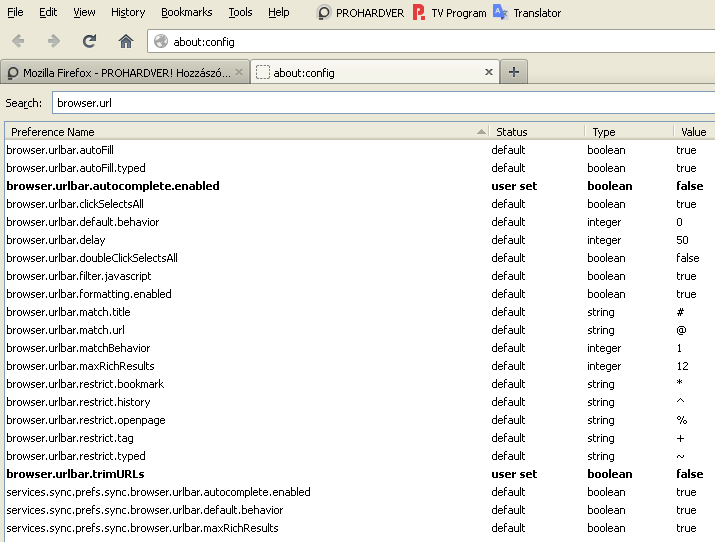This screenshot has width=715, height=542.
Task: Click 'user set' status of trimURLs row
Action: (x=514, y=474)
